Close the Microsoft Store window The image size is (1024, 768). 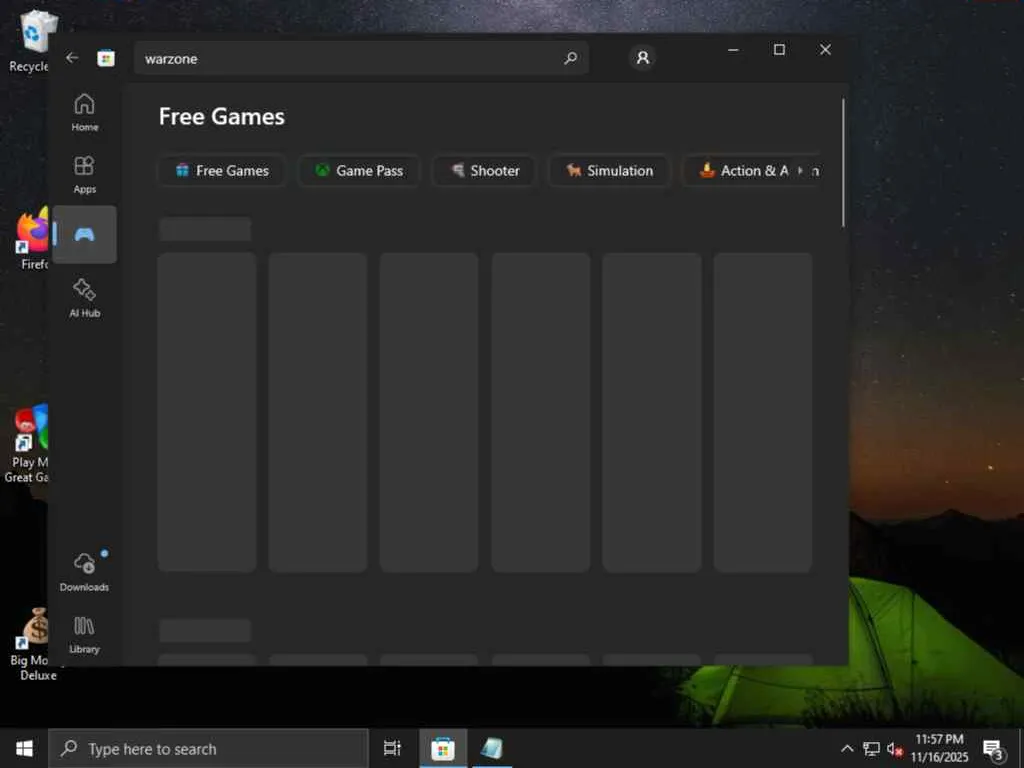[825, 50]
